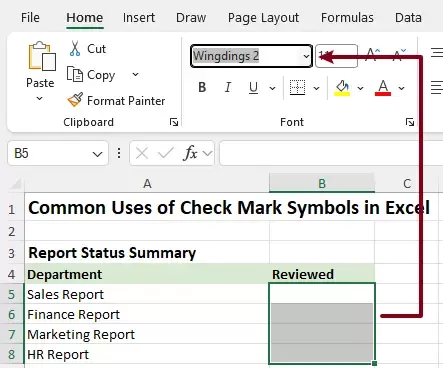Toggle bold formatting
This screenshot has width=443, height=368.
pyautogui.click(x=202, y=88)
